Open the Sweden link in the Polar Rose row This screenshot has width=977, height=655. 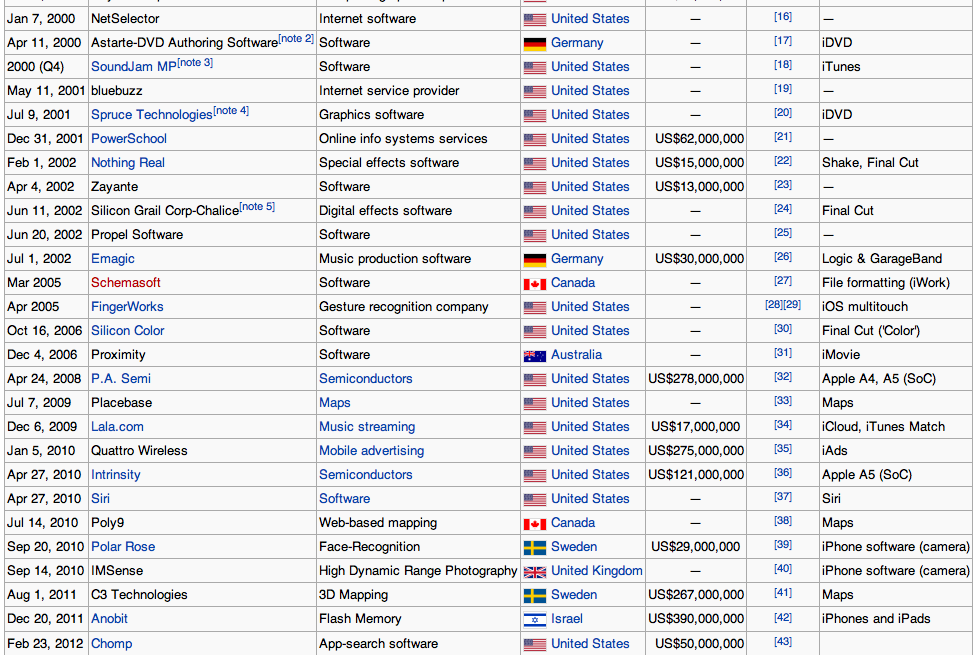point(574,547)
